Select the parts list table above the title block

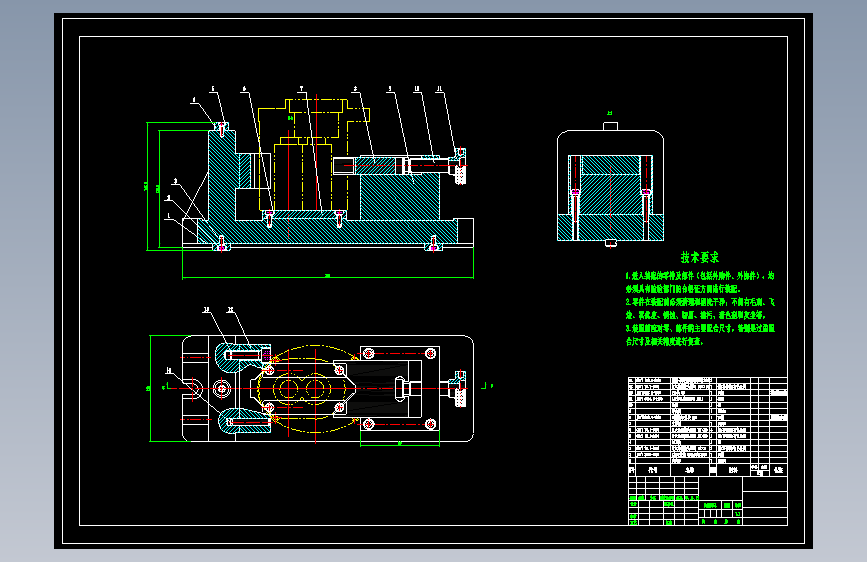tap(708, 426)
